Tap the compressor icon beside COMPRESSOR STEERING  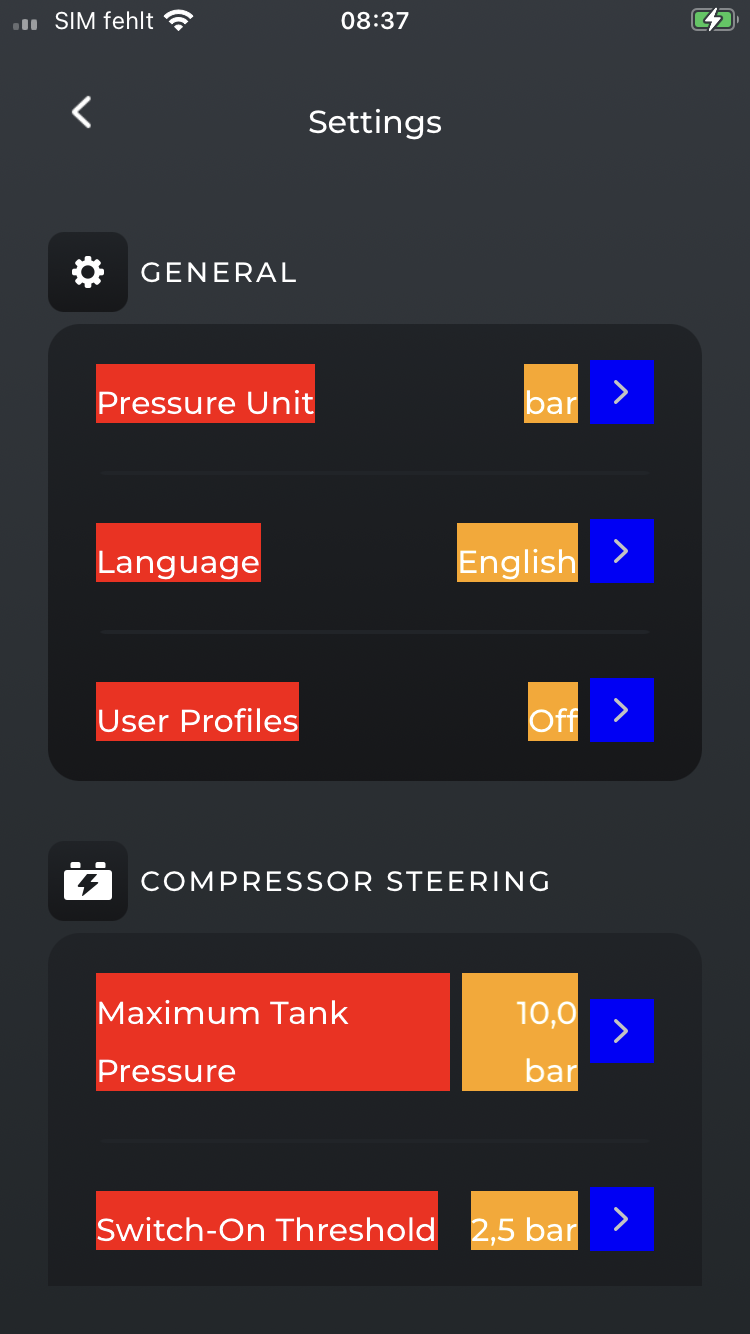[x=88, y=881]
